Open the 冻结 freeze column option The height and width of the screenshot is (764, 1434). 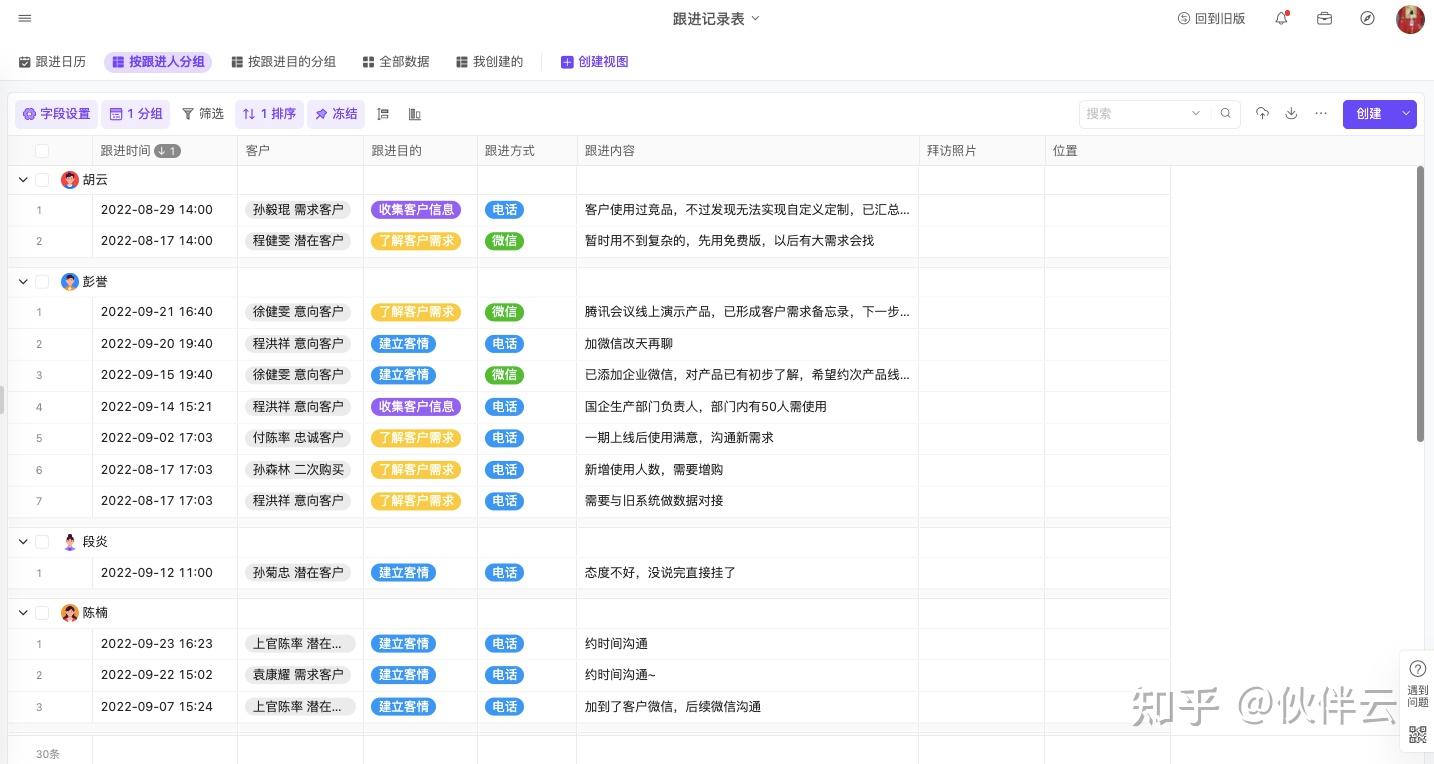coord(336,114)
